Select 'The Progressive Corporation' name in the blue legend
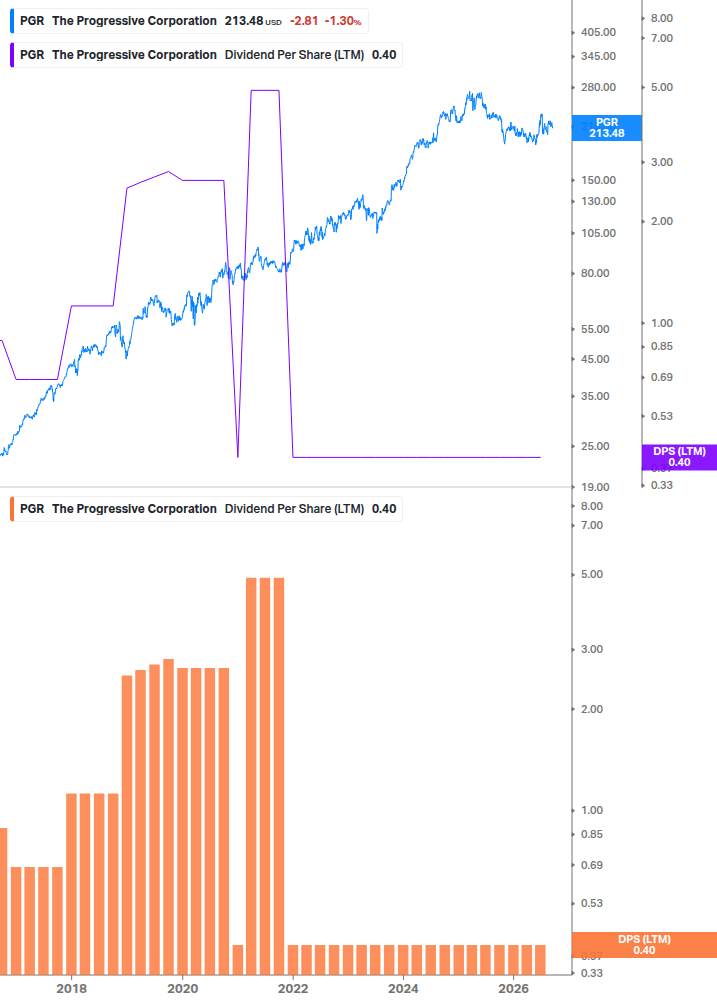 click(135, 21)
